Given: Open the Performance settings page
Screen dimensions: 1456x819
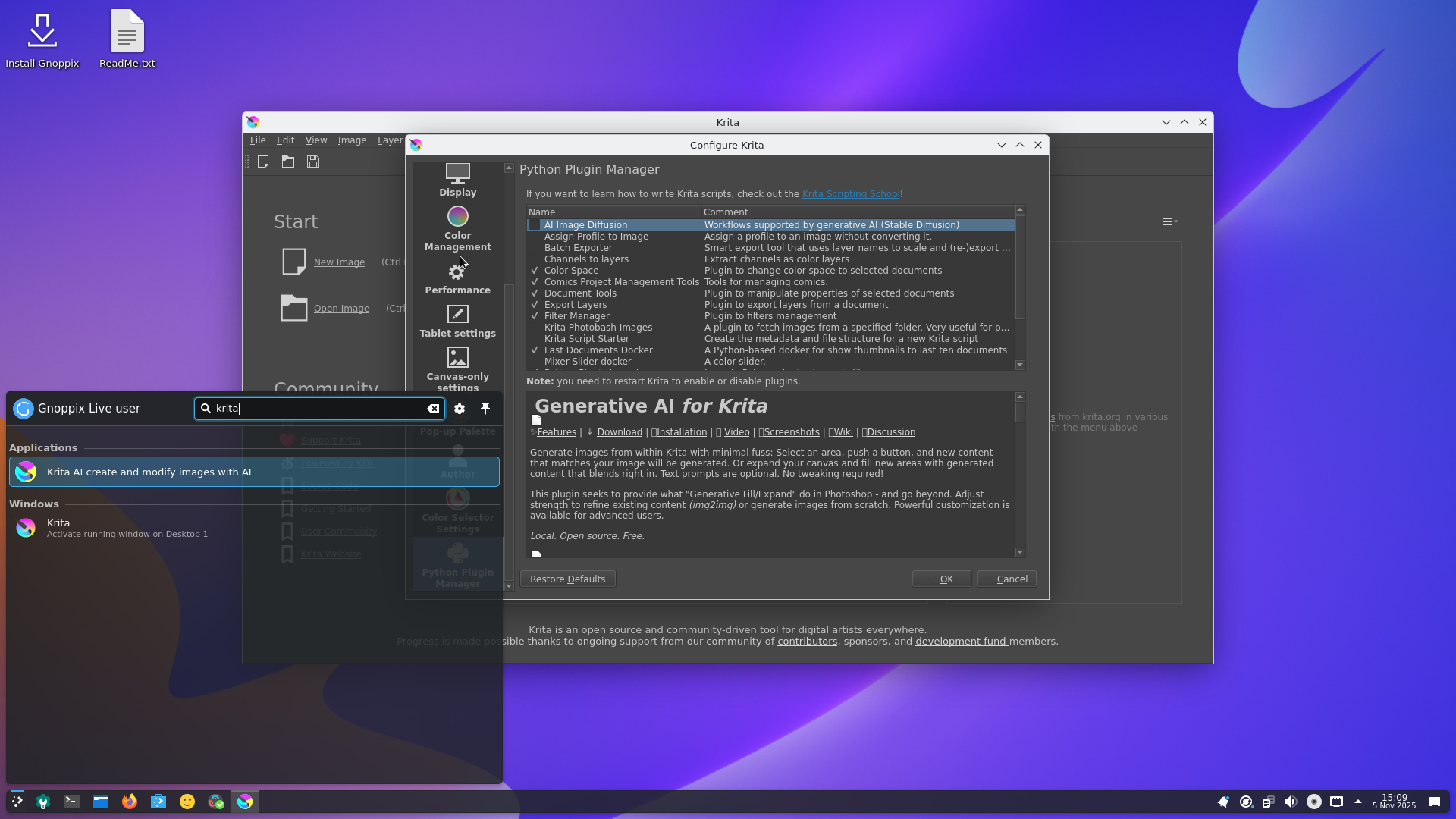Looking at the screenshot, I should pyautogui.click(x=457, y=278).
